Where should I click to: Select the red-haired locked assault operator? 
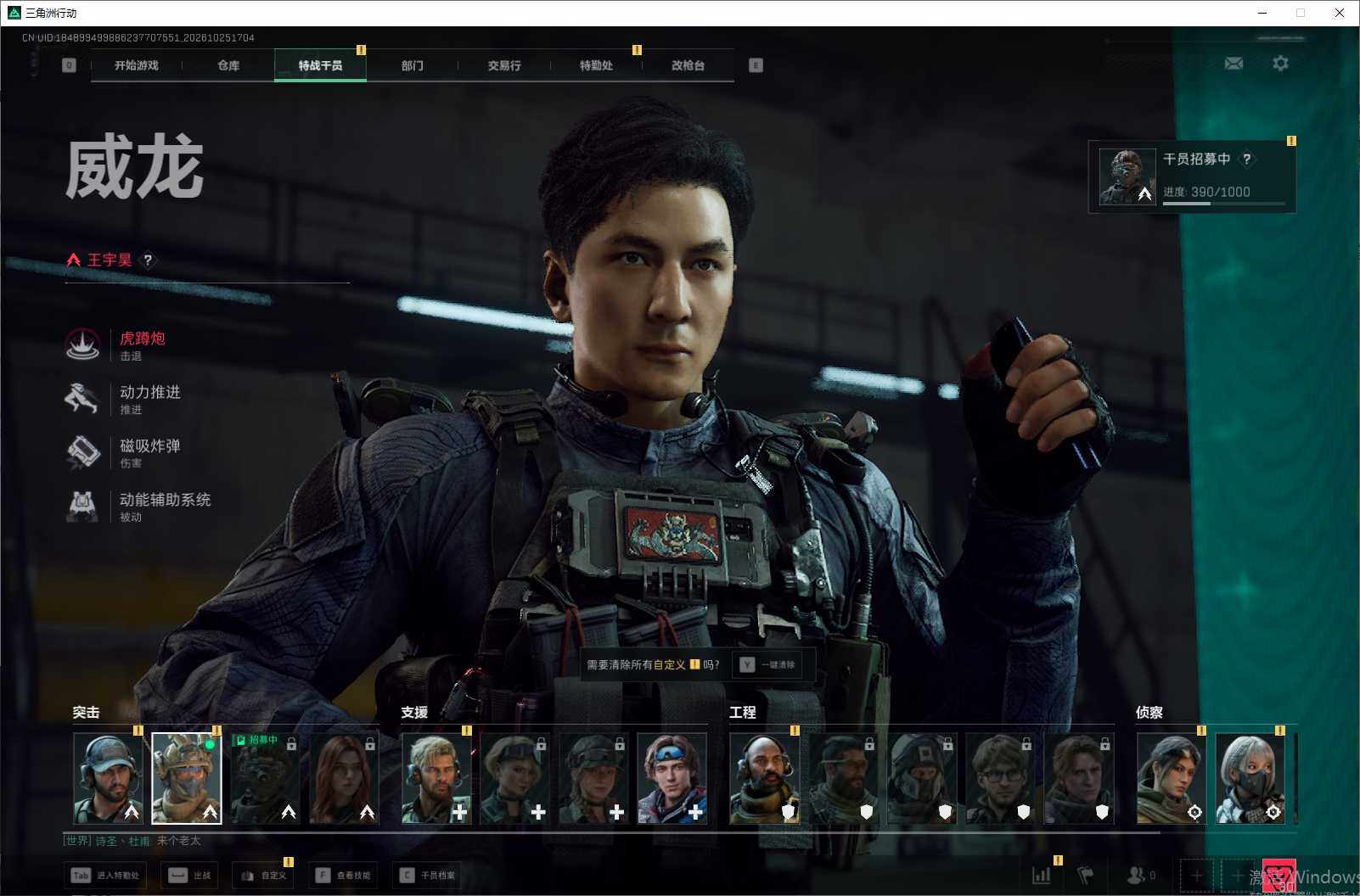coord(344,778)
